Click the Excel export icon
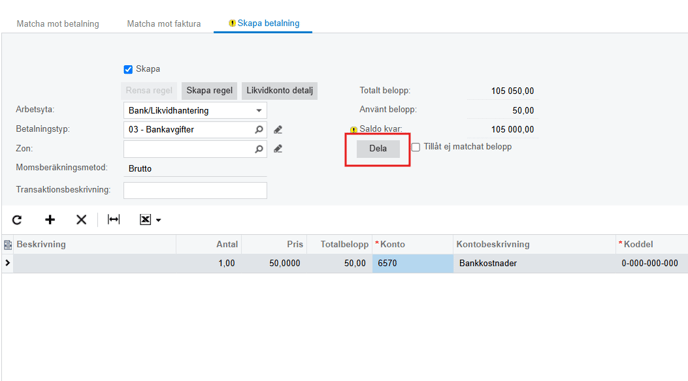This screenshot has width=688, height=381. coord(145,219)
